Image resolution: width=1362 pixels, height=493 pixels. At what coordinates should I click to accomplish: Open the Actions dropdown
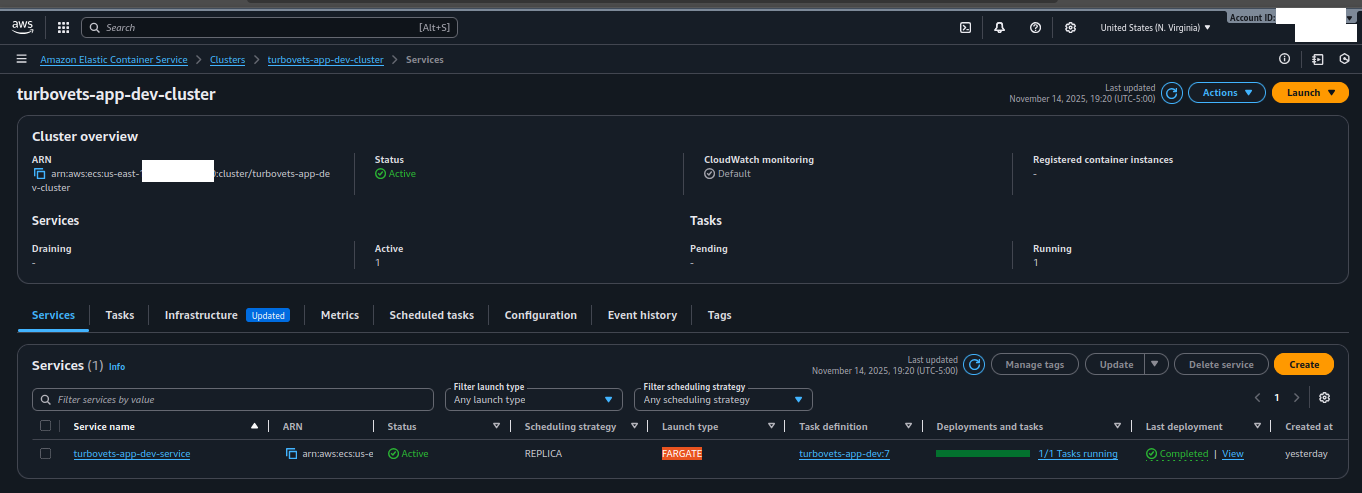1226,93
